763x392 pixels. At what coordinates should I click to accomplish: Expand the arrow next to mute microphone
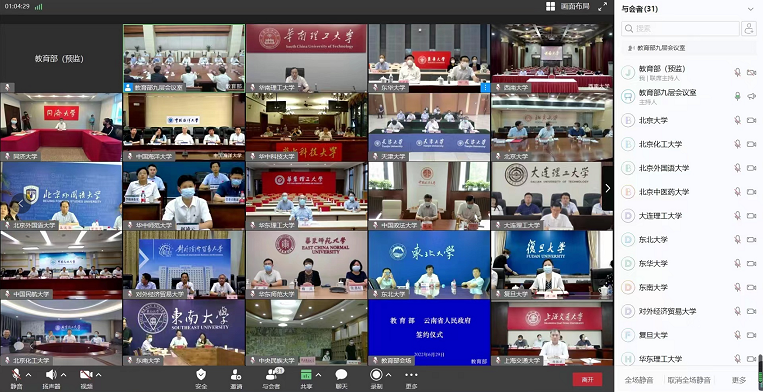point(28,374)
